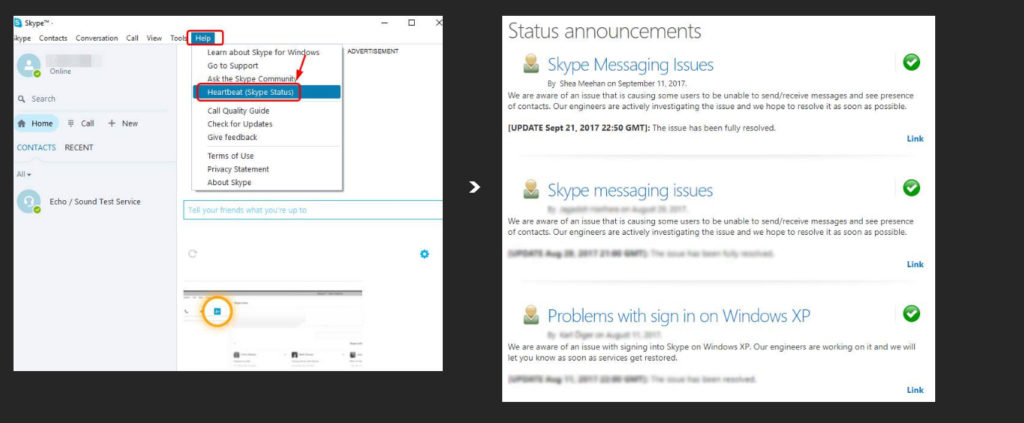This screenshot has height=423, width=1024.
Task: Click the refresh spinner icon
Action: point(192,254)
